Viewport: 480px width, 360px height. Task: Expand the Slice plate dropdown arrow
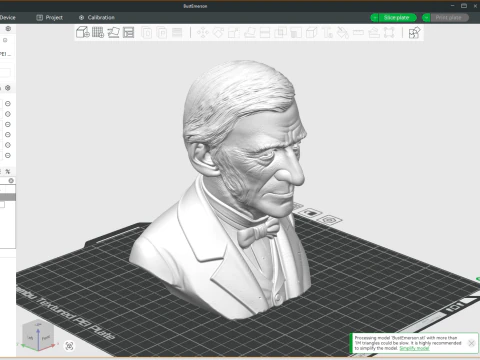[x=375, y=17]
